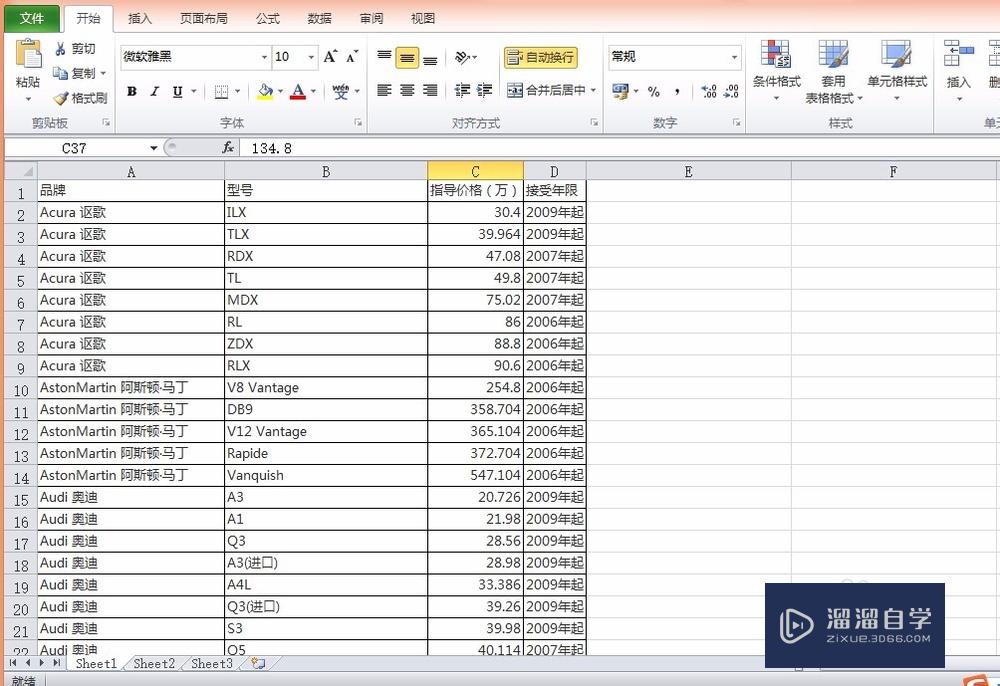
Task: Open the font name dropdown 微软雅黑
Action: coord(264,57)
